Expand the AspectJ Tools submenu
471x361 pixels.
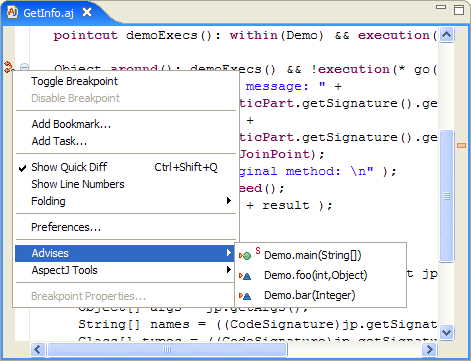coord(125,270)
